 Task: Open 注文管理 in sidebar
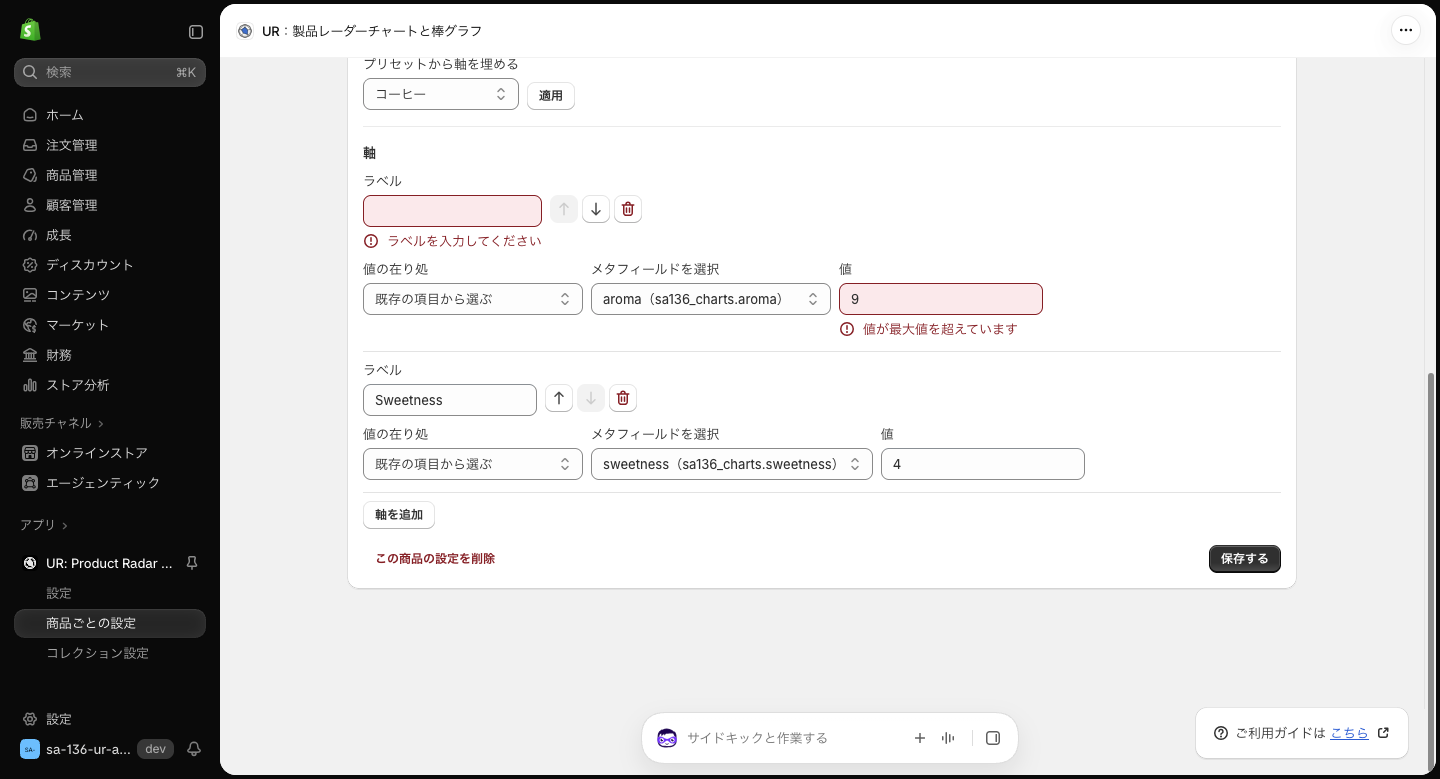(110, 145)
